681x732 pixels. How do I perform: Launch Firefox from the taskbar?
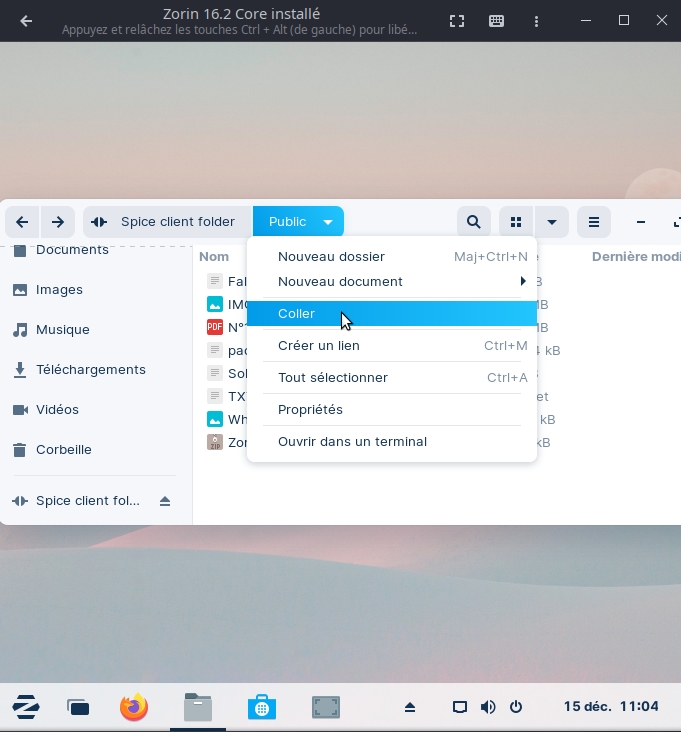(133, 707)
